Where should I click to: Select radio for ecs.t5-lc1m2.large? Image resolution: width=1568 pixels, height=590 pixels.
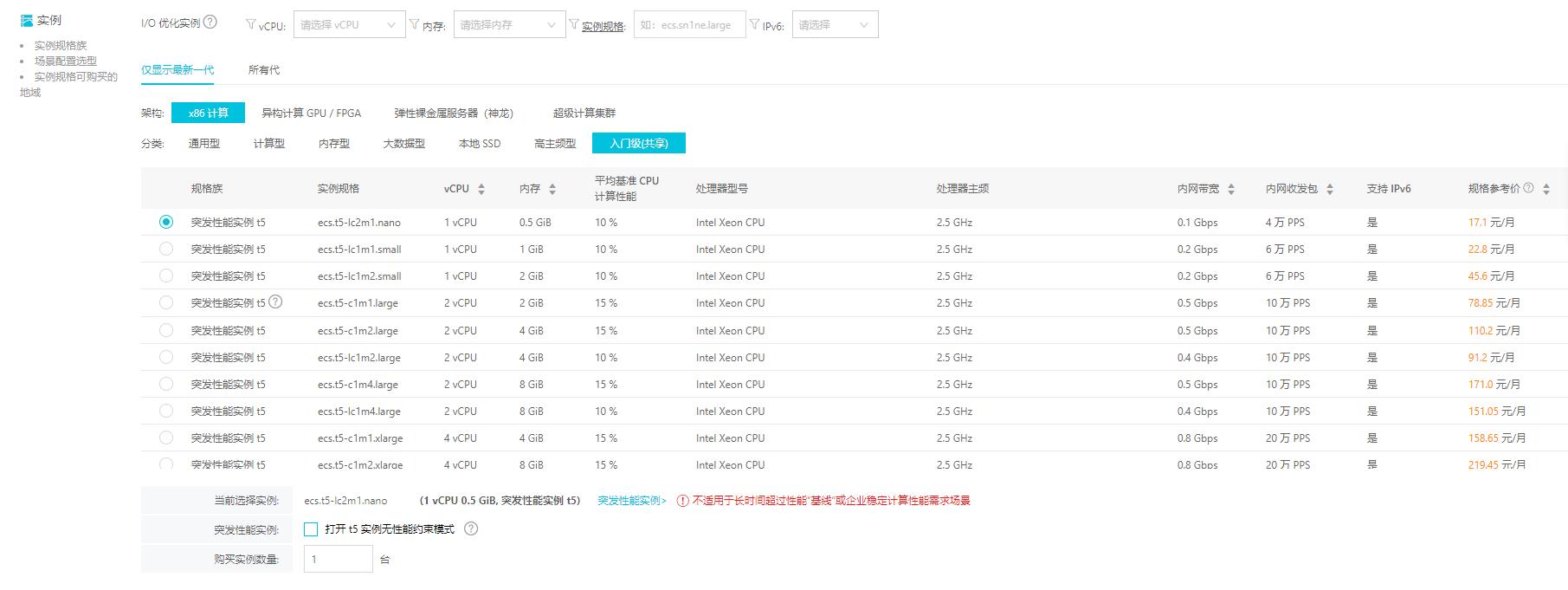pos(166,357)
